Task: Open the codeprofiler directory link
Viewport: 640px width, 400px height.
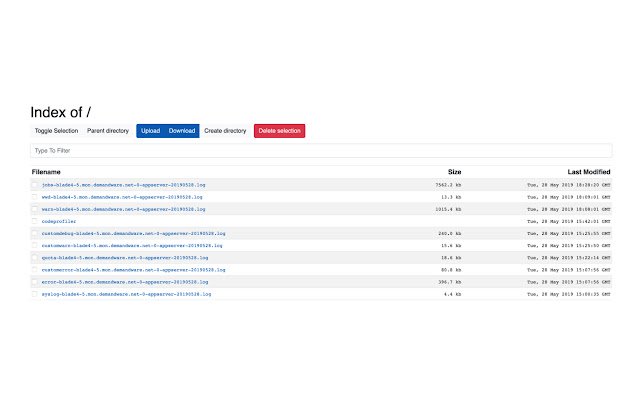Action: tap(59, 221)
